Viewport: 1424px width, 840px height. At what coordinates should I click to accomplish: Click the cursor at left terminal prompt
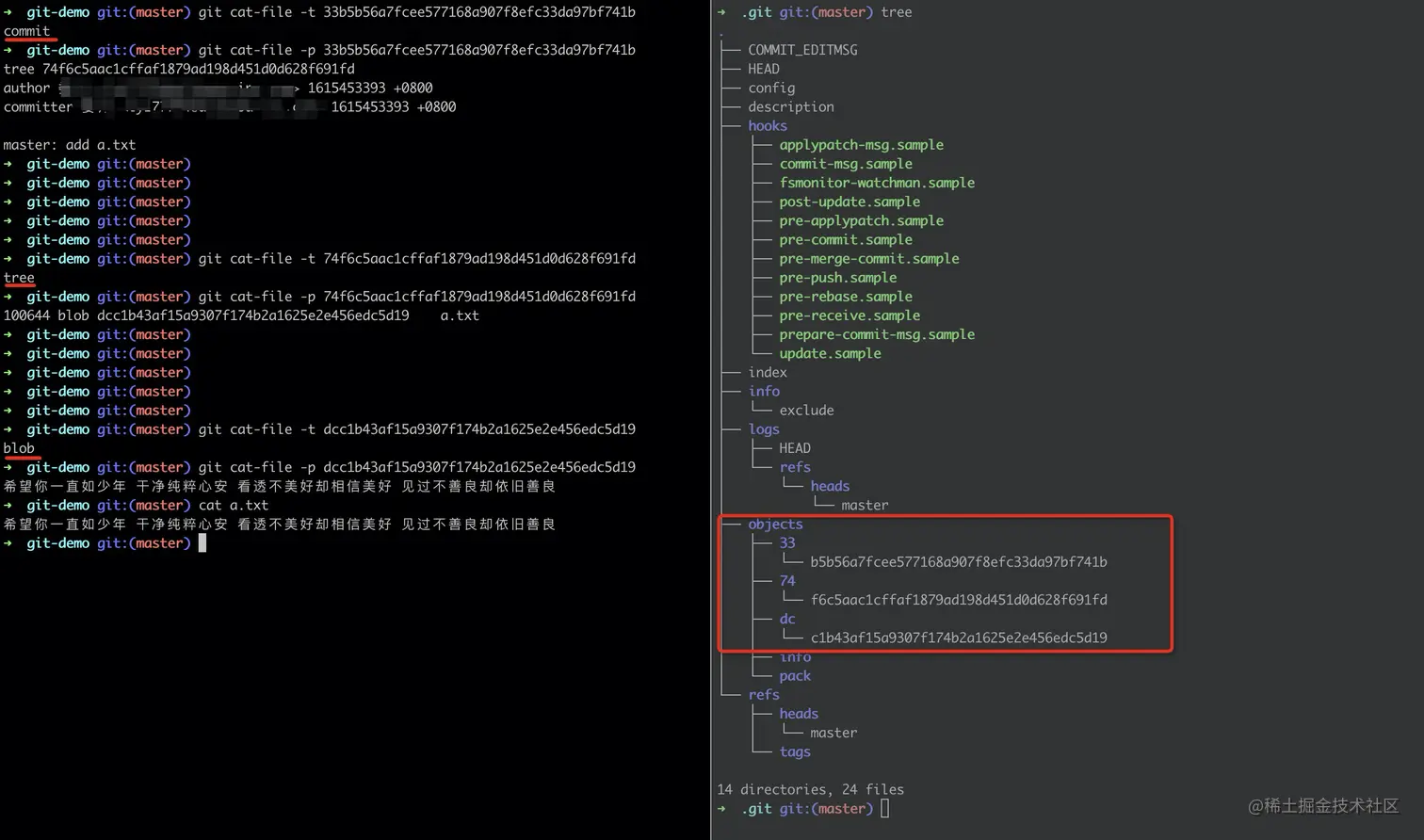pyautogui.click(x=202, y=543)
